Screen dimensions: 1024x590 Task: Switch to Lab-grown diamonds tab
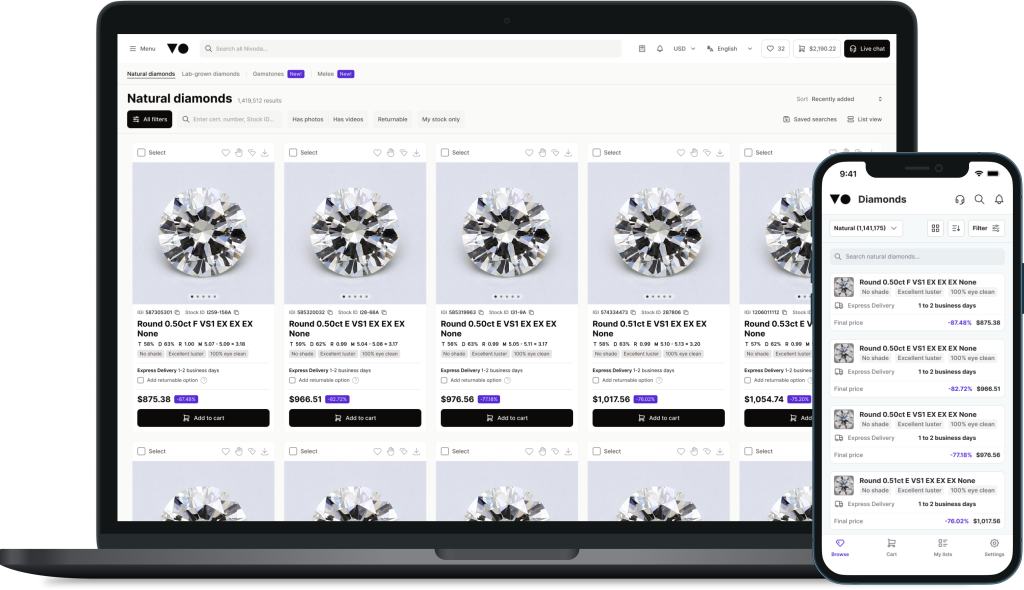click(x=210, y=74)
